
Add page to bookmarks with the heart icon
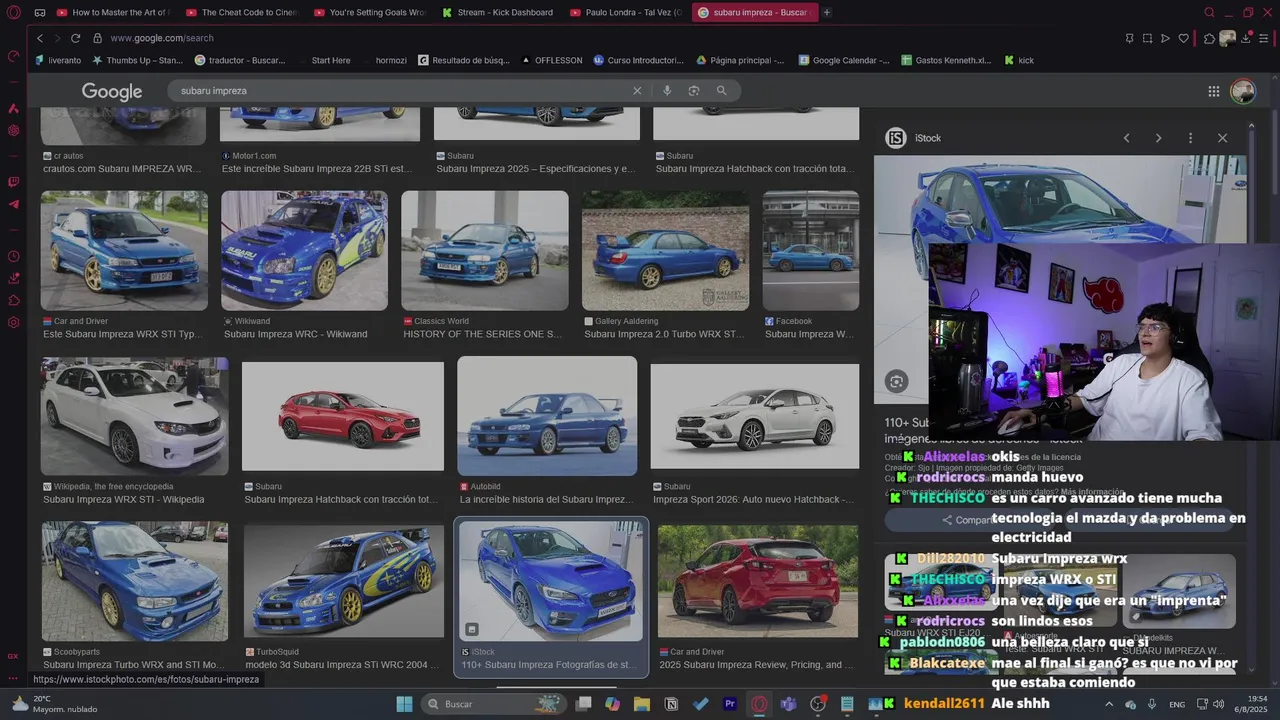pos(1184,38)
